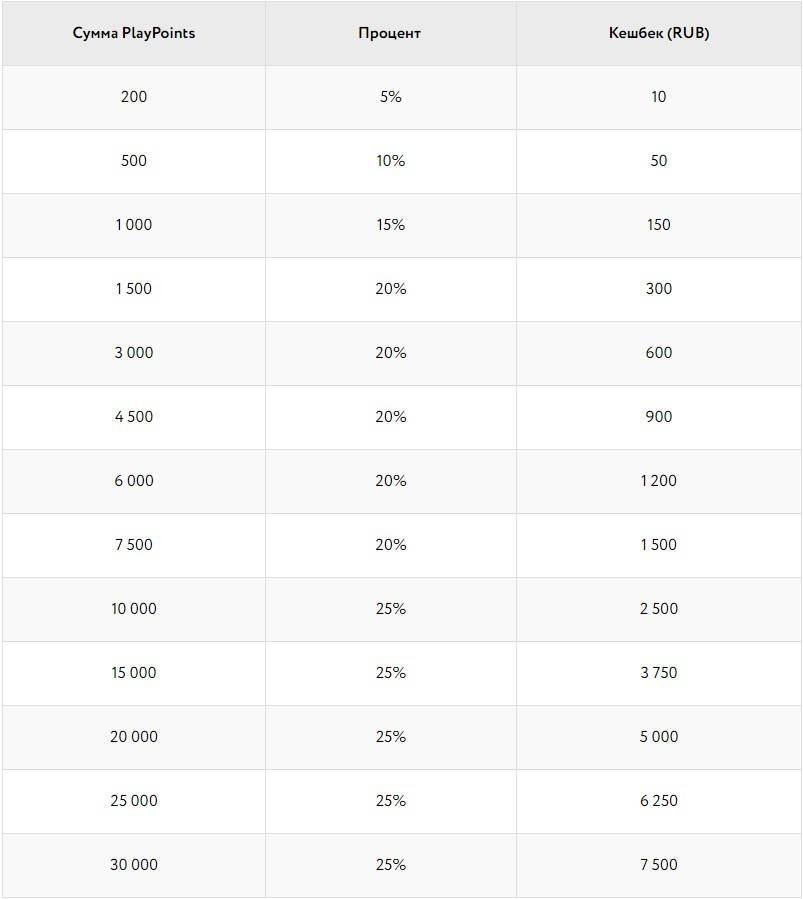Click the 15% percent cell
This screenshot has width=803, height=899.
click(390, 225)
